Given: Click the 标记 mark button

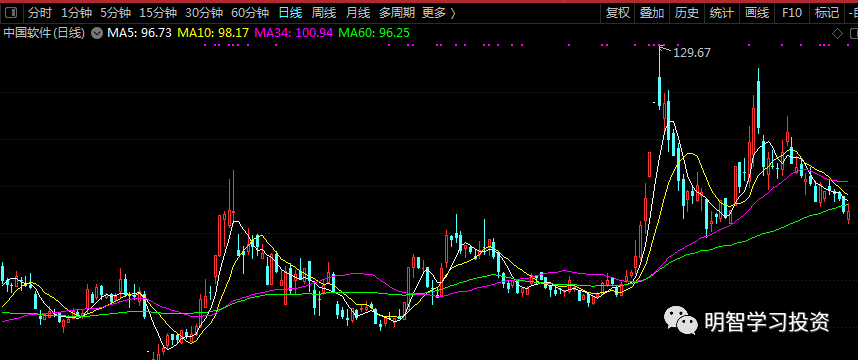Looking at the screenshot, I should coord(826,13).
